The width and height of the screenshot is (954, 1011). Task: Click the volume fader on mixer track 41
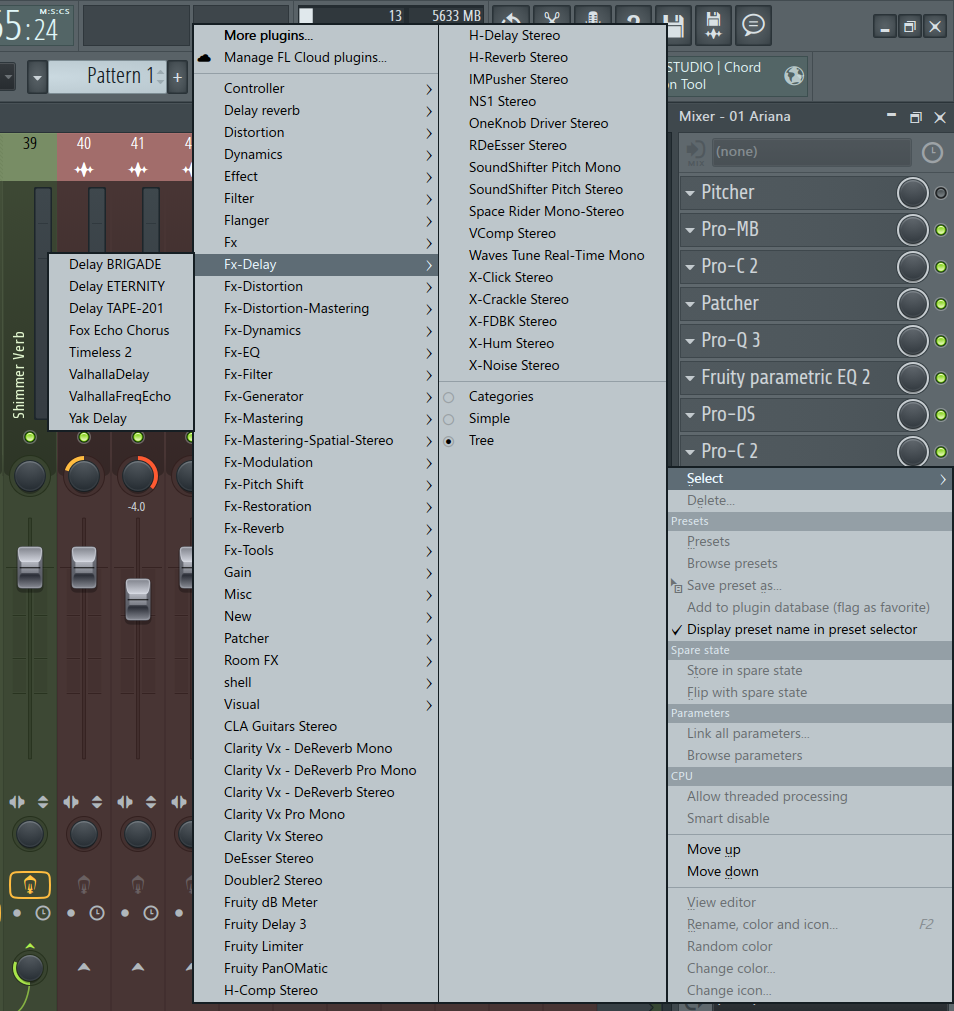tap(137, 598)
